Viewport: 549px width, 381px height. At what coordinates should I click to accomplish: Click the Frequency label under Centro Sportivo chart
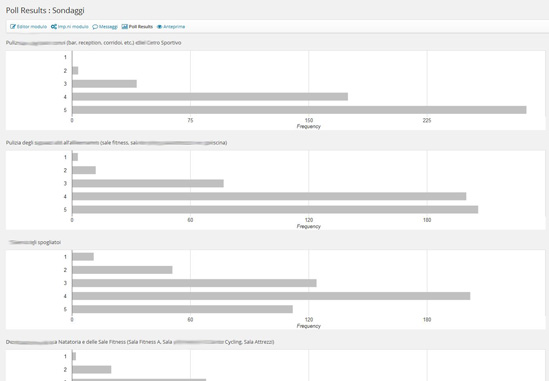point(308,126)
